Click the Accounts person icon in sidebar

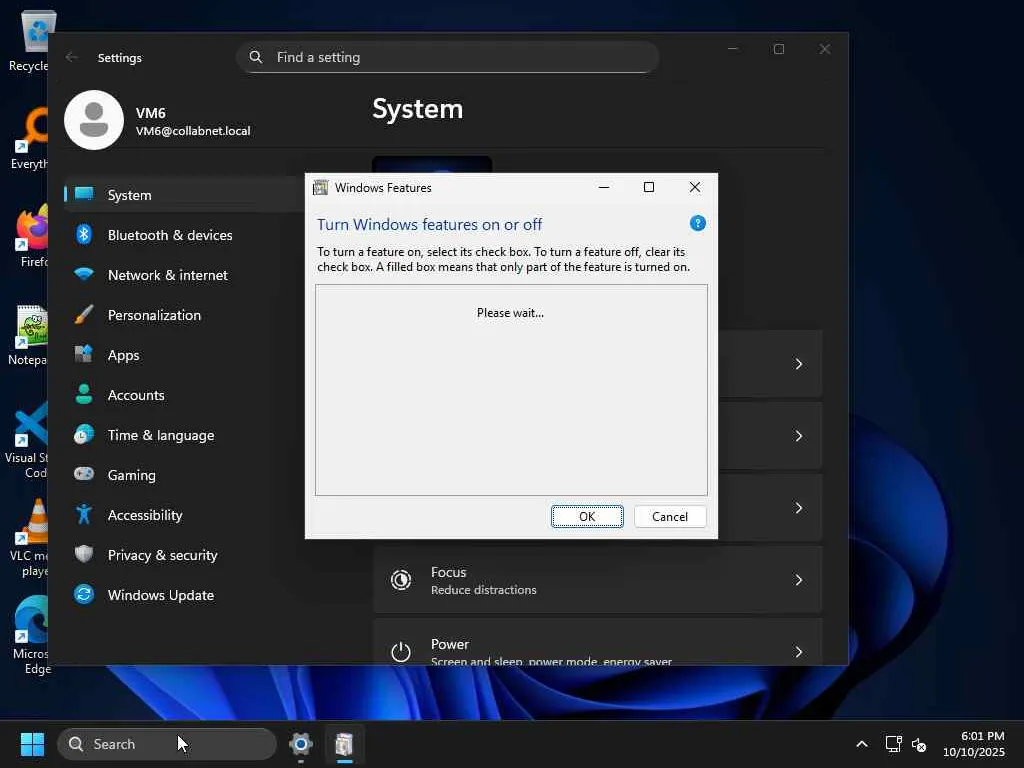click(84, 394)
